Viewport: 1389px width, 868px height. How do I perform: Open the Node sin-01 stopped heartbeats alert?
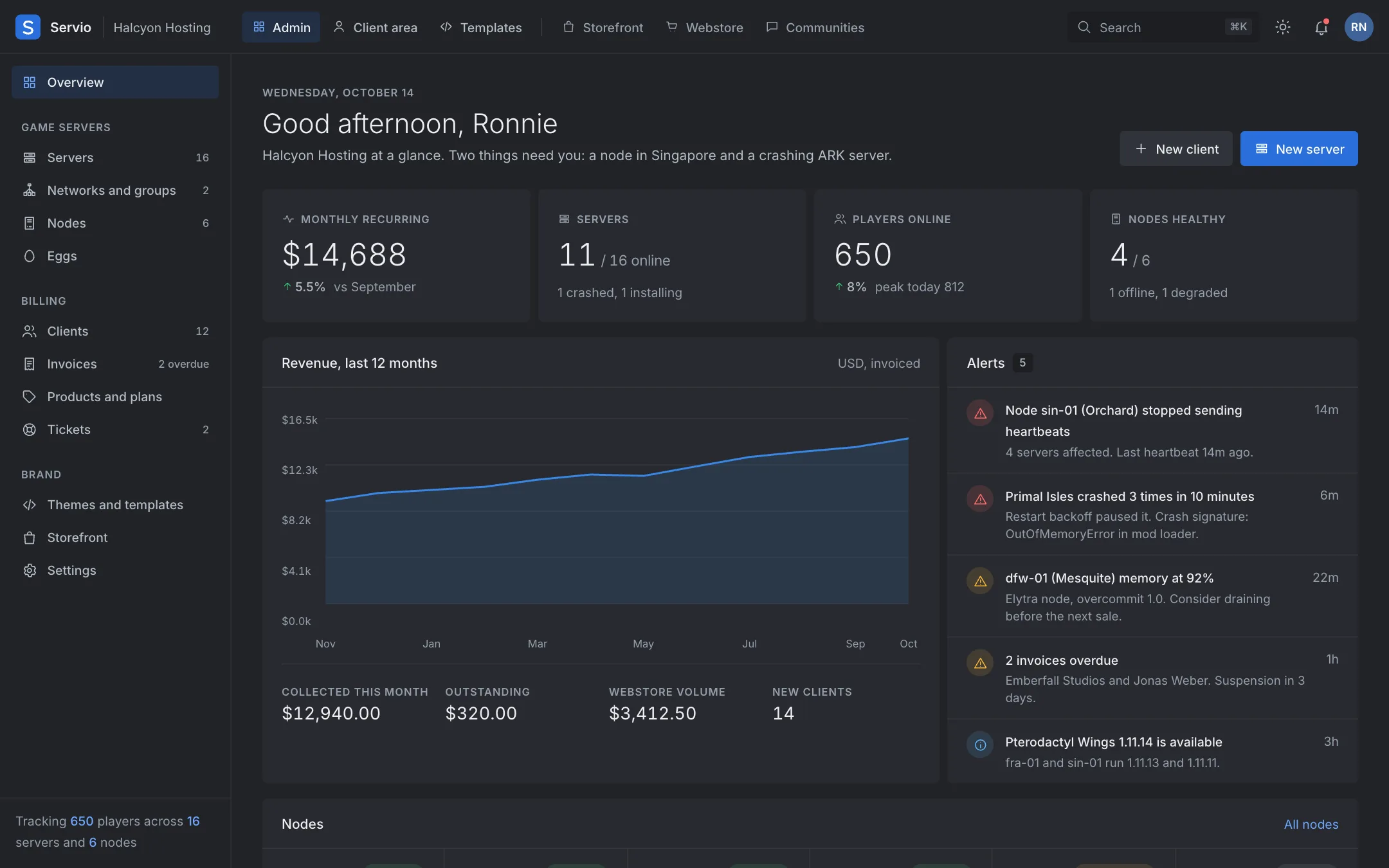tap(1152, 430)
